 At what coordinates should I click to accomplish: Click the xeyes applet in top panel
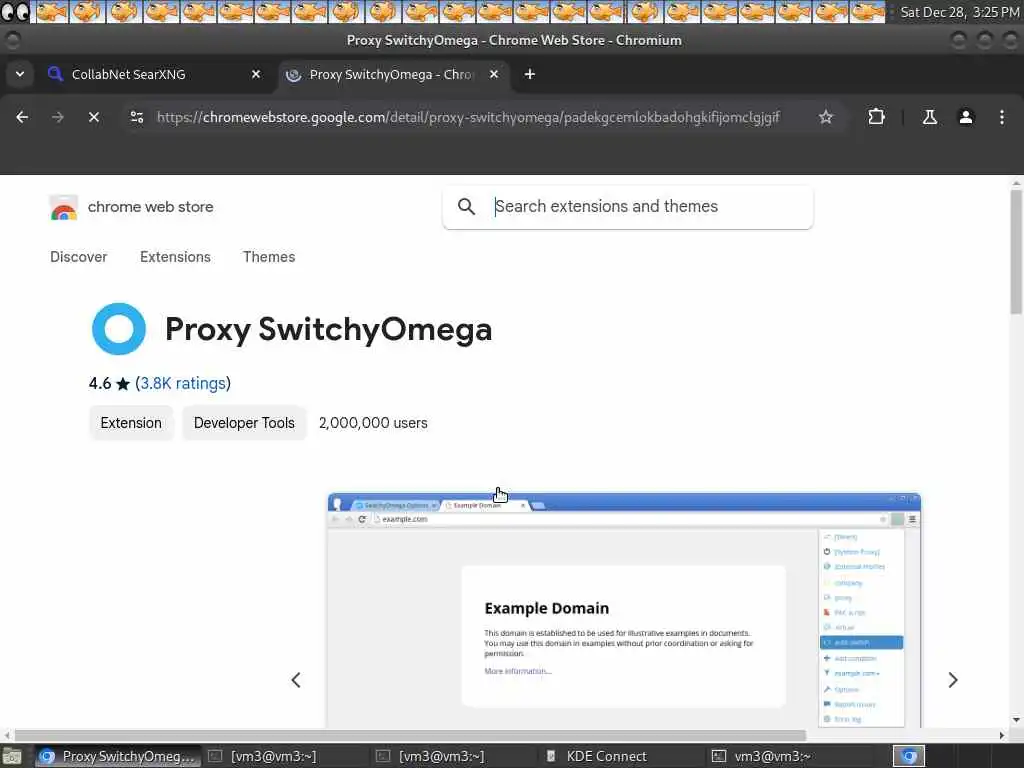16,12
